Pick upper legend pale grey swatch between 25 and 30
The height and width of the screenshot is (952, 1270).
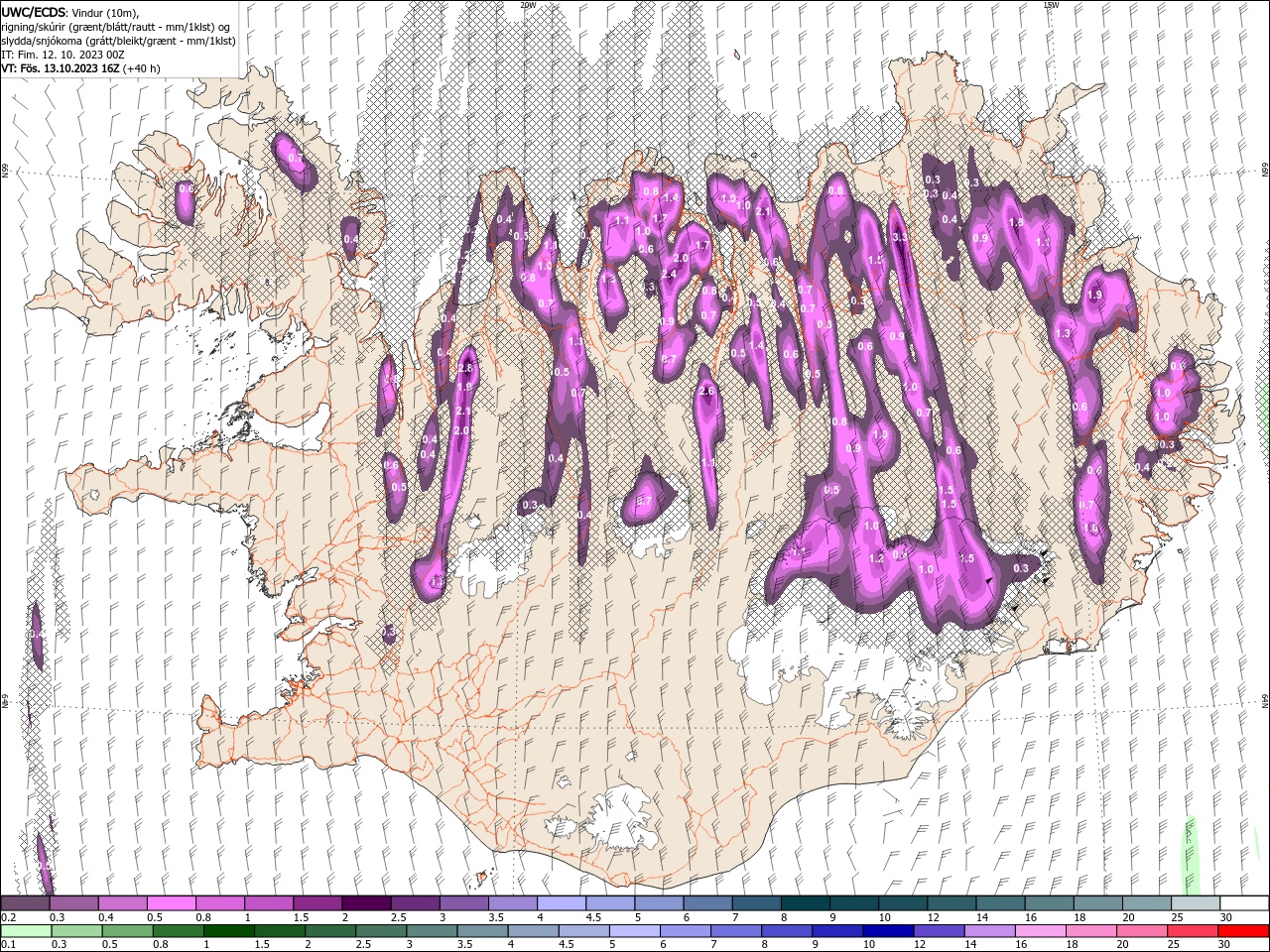[1195, 903]
